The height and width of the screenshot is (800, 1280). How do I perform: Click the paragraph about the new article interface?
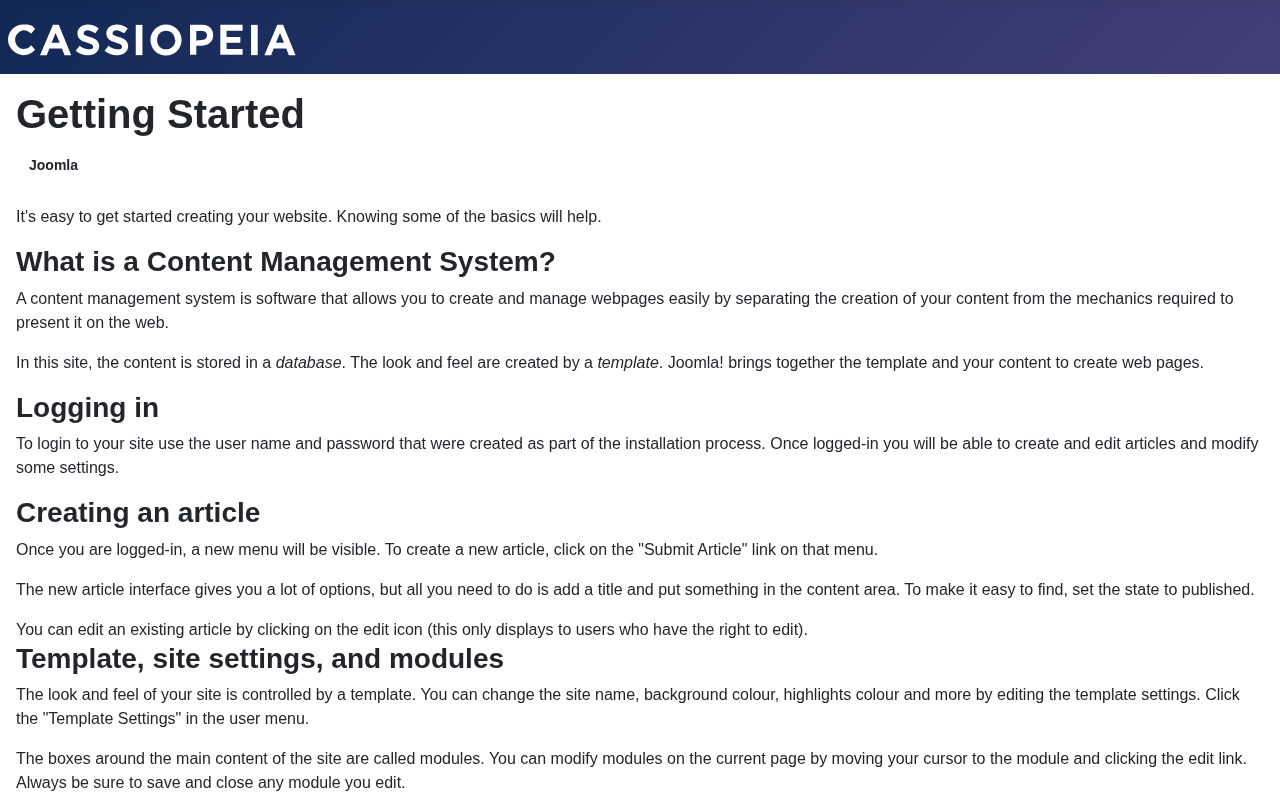[634, 590]
